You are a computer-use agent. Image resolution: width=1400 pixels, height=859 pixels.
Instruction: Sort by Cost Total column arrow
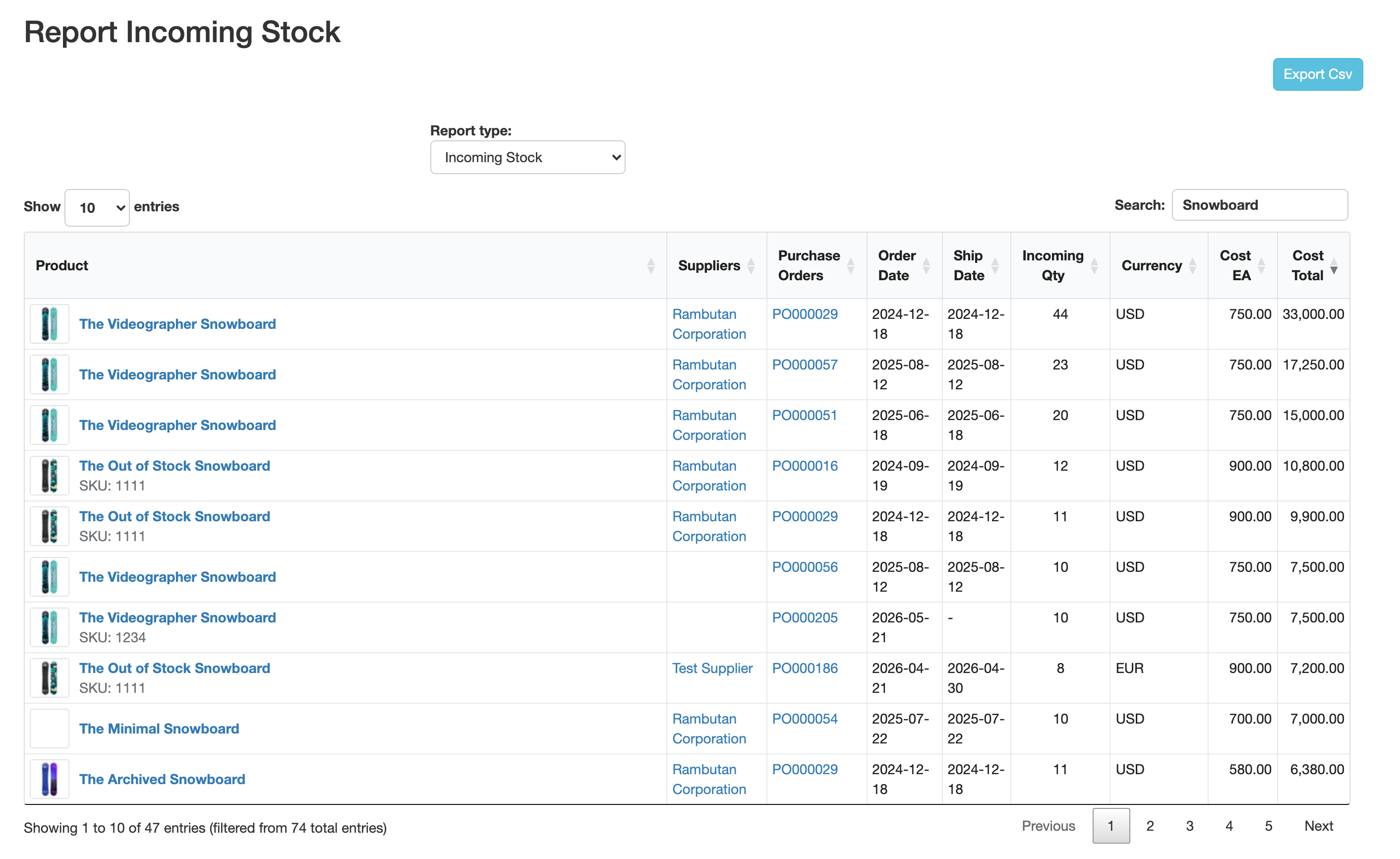click(x=1334, y=265)
